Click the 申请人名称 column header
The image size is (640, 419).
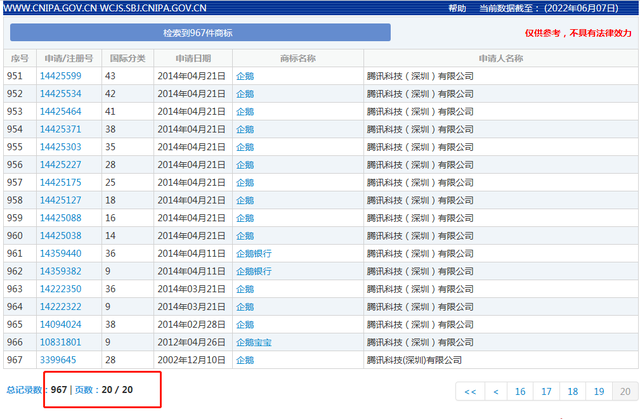pyautogui.click(x=501, y=58)
